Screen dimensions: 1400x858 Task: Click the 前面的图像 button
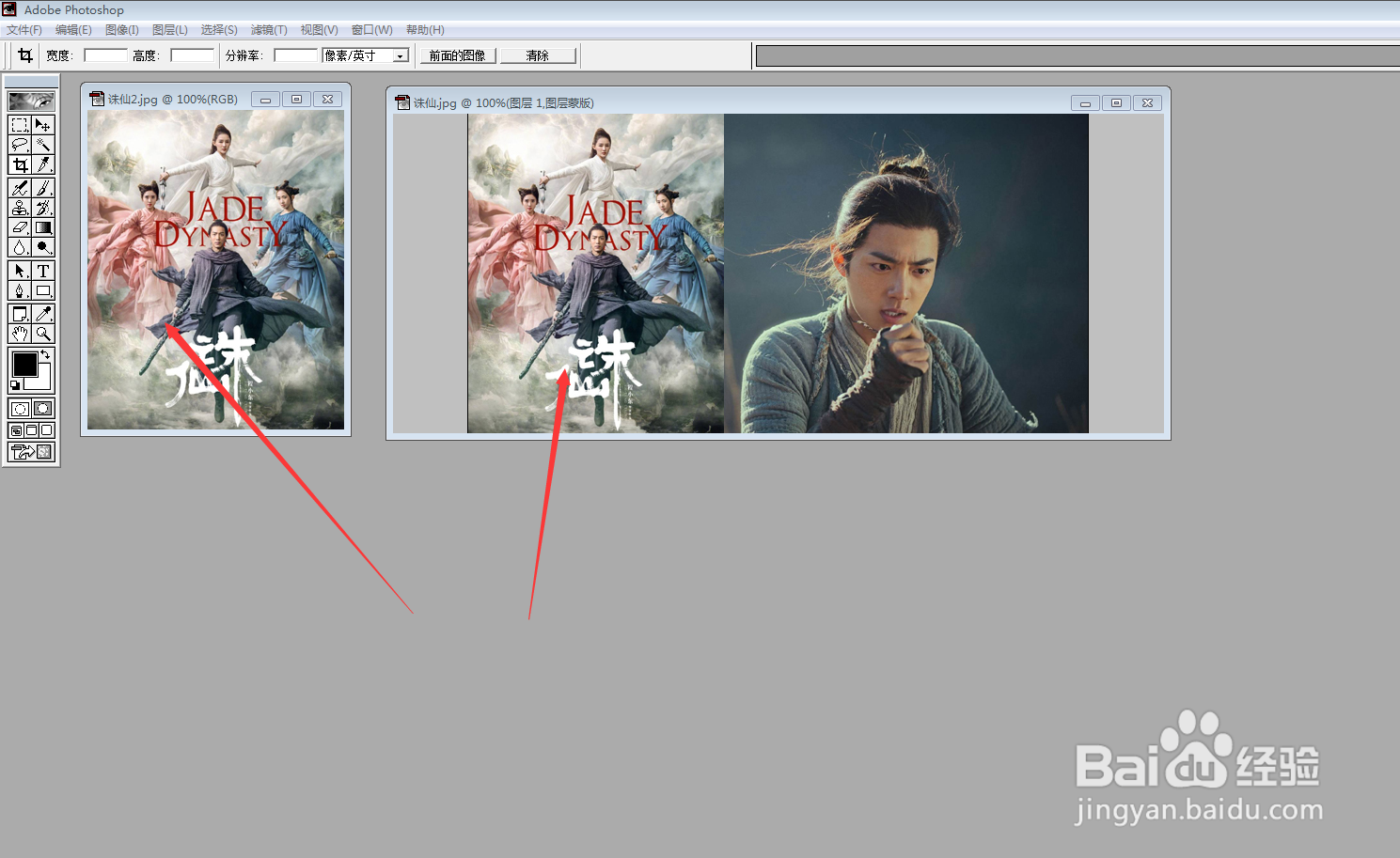[x=458, y=55]
